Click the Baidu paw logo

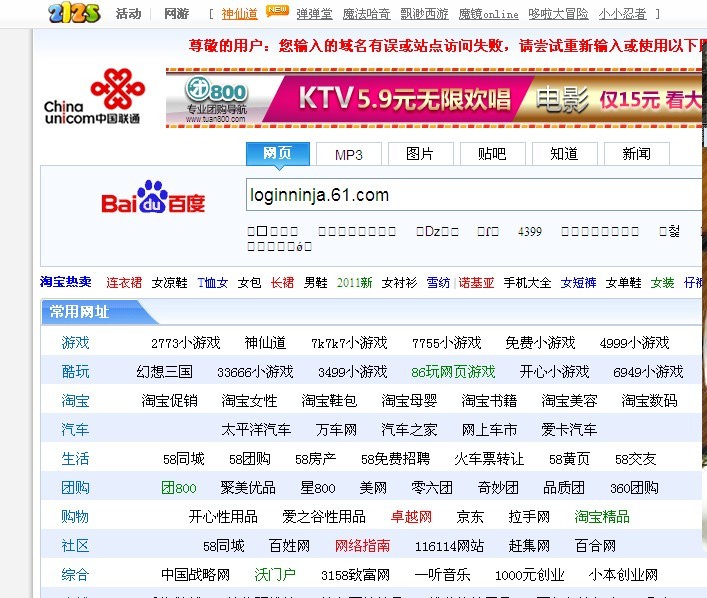point(153,197)
